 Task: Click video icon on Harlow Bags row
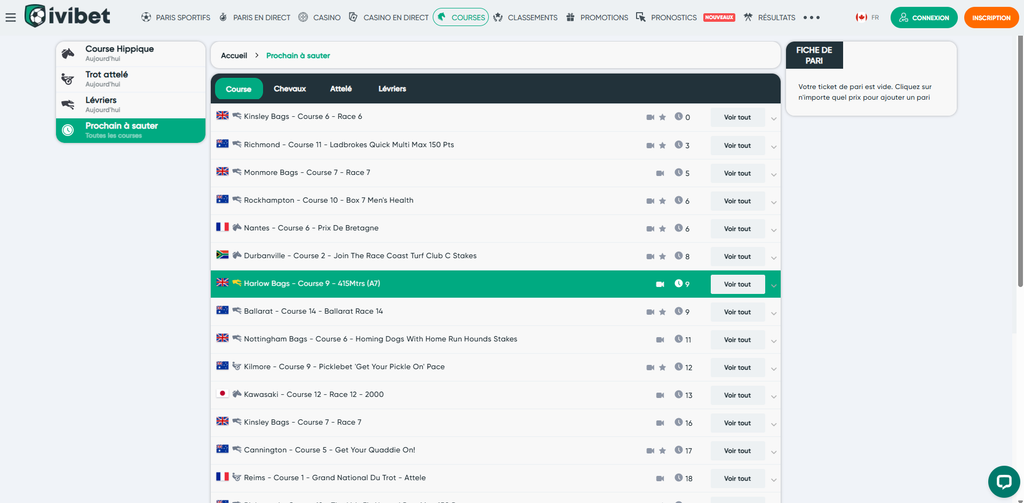[660, 284]
